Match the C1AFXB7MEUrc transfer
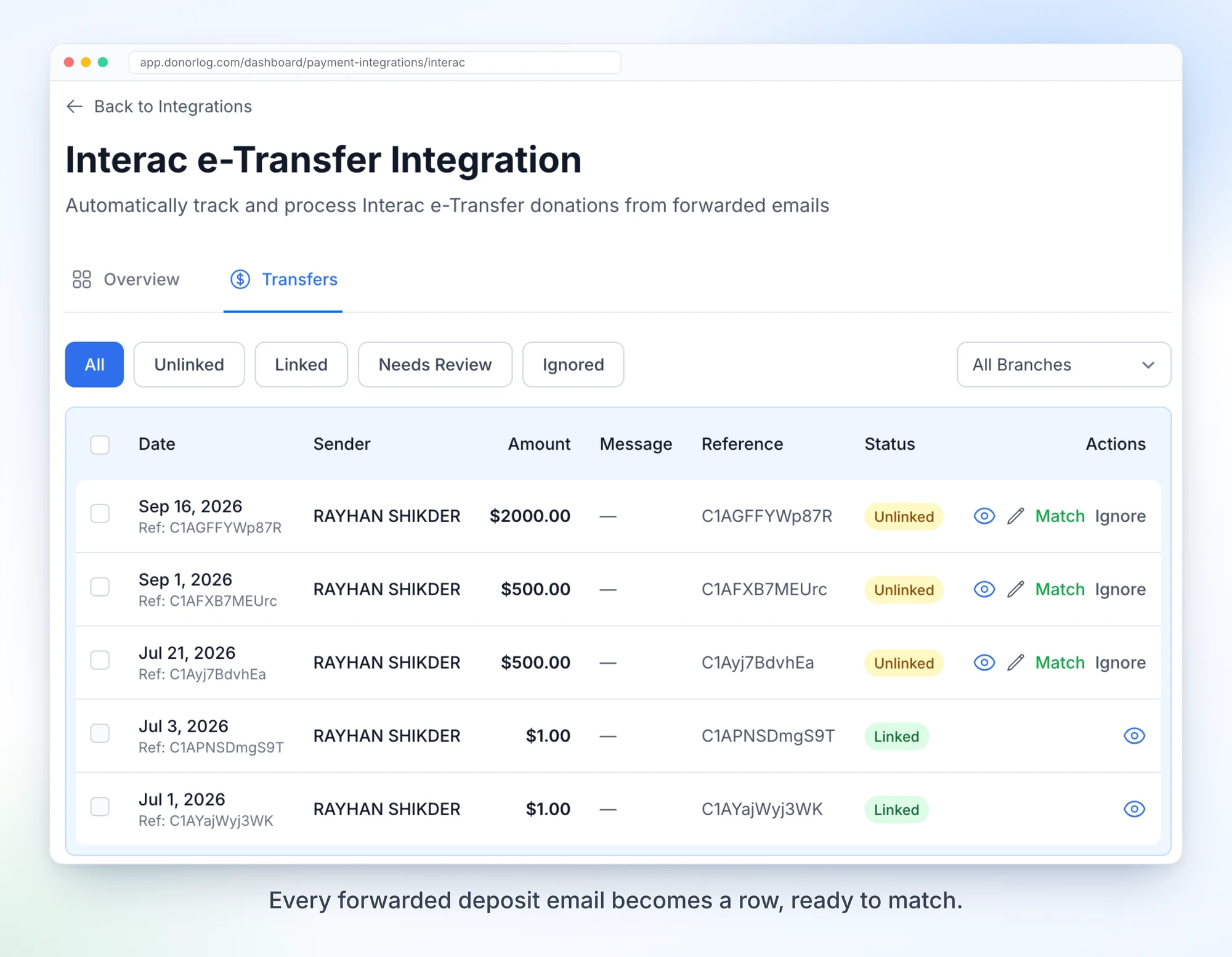Screen dimensions: 1232x957 point(1060,589)
